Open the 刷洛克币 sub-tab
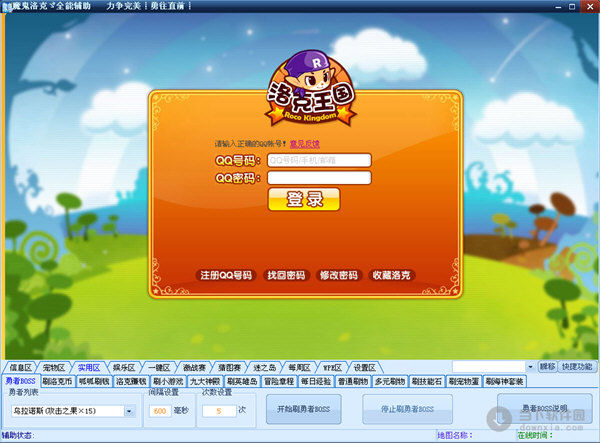 57,381
